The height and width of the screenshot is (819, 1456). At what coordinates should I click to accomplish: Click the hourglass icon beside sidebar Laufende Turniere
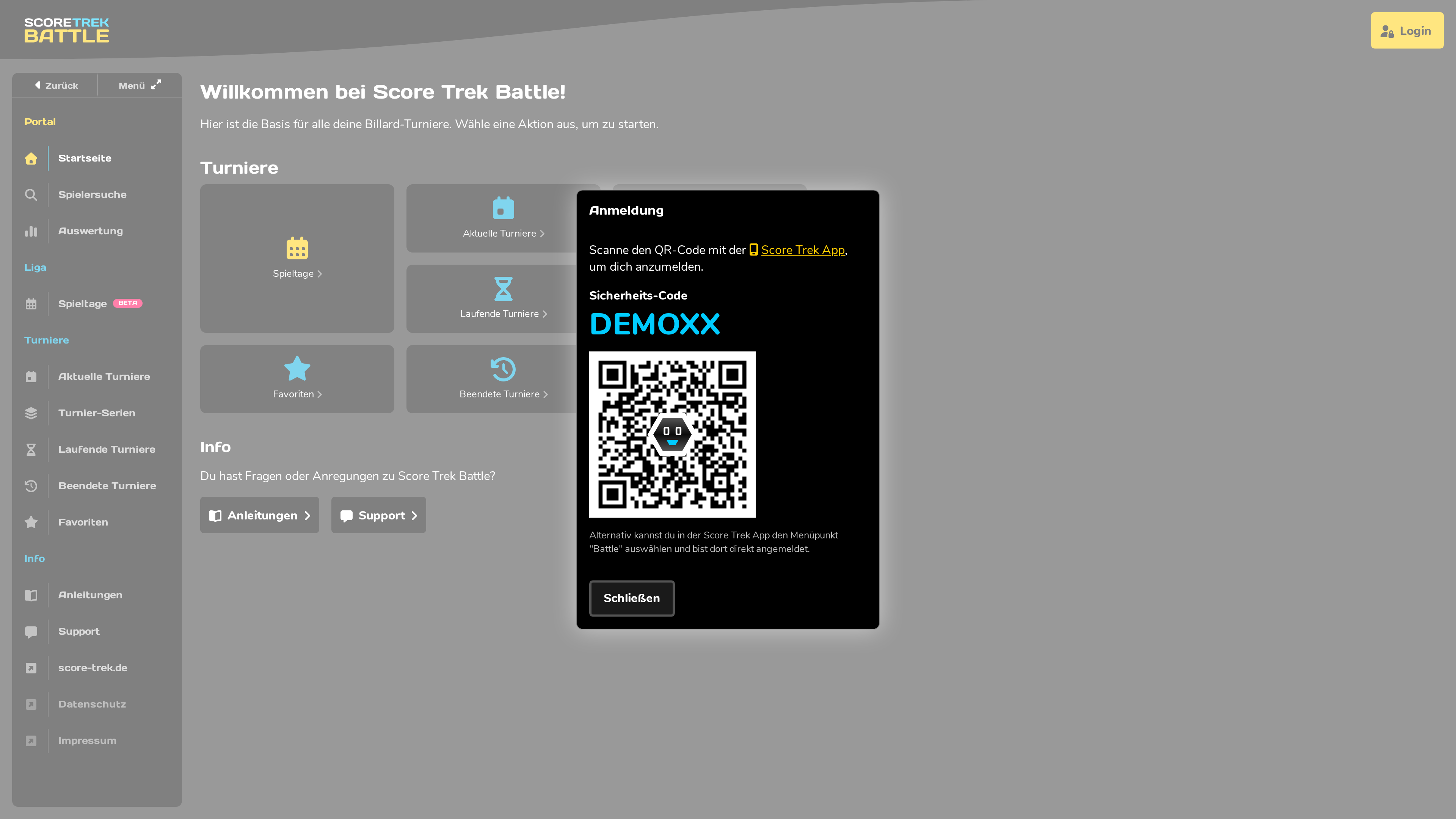pyautogui.click(x=31, y=450)
